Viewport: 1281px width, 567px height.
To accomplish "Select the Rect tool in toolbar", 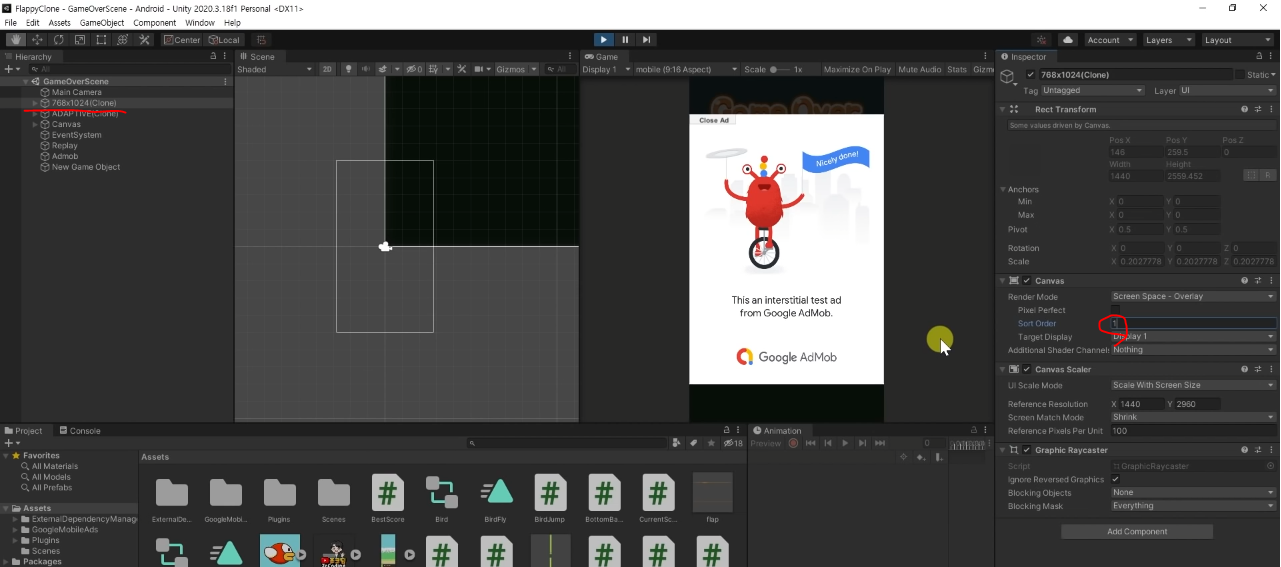I will (101, 40).
